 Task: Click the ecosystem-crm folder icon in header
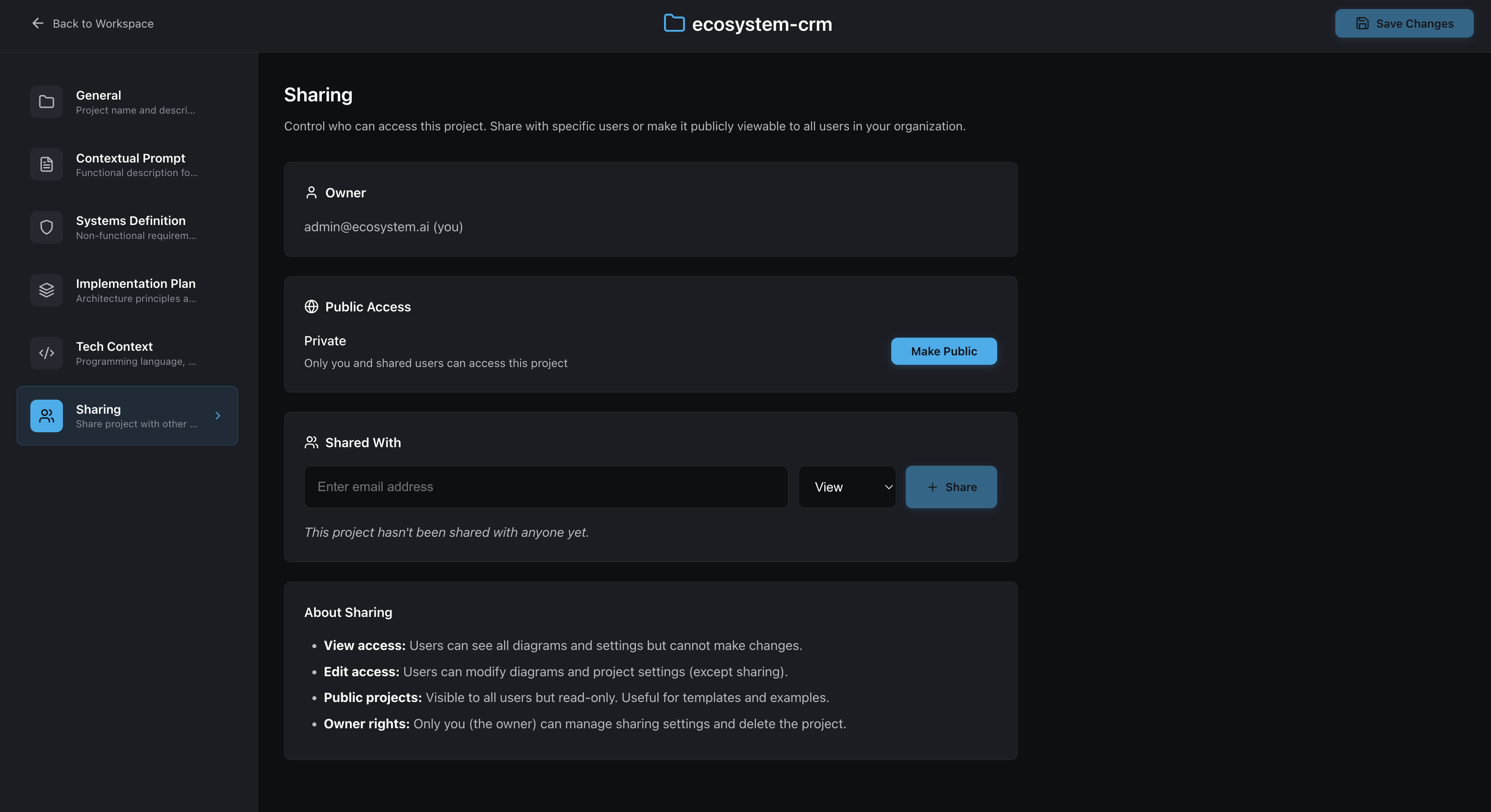(x=674, y=23)
